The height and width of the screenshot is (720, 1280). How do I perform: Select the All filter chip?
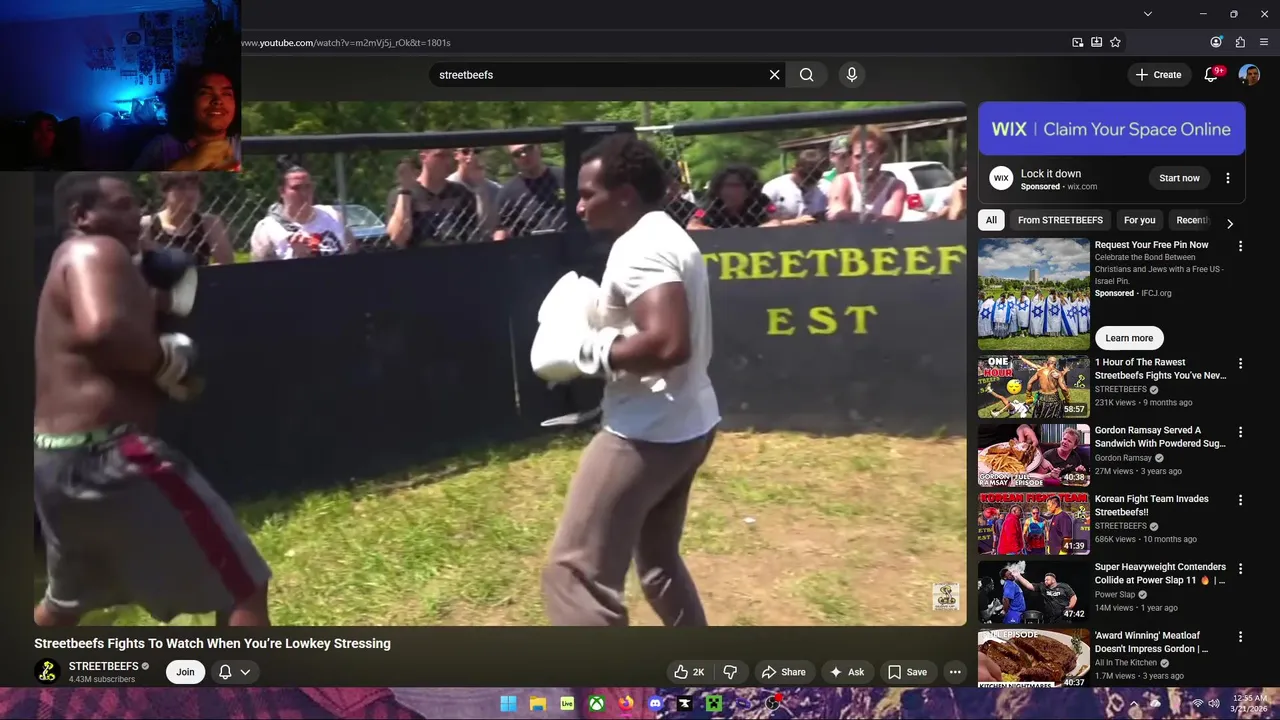(991, 220)
